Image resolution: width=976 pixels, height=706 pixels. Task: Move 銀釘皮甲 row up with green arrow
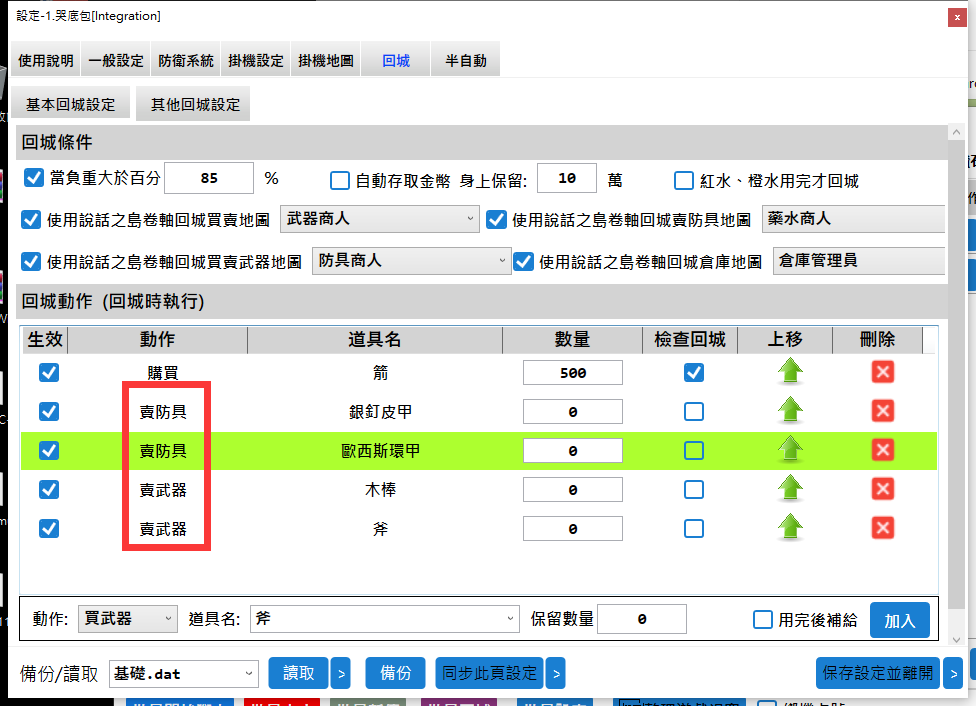click(x=790, y=411)
